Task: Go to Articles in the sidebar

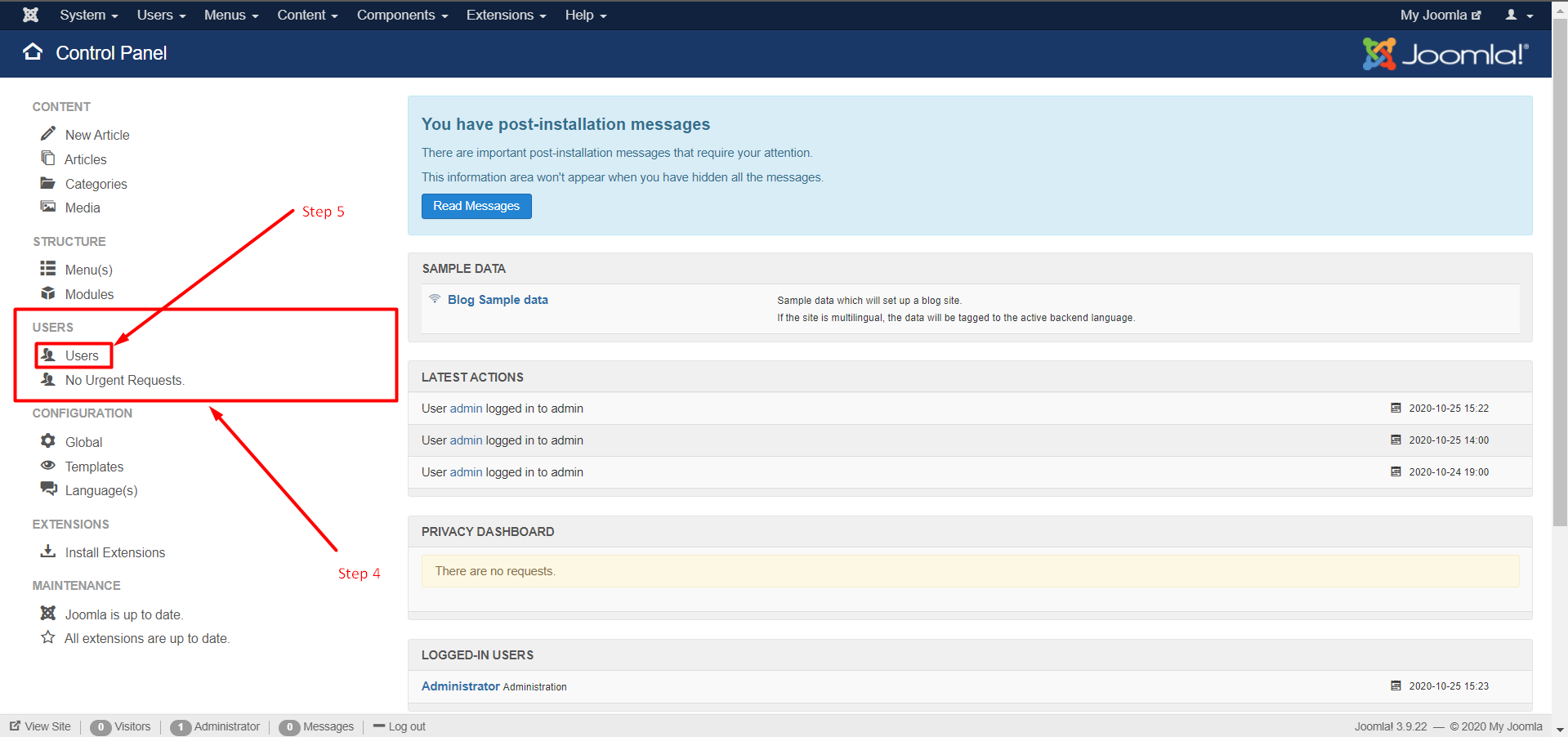Action: click(x=86, y=159)
